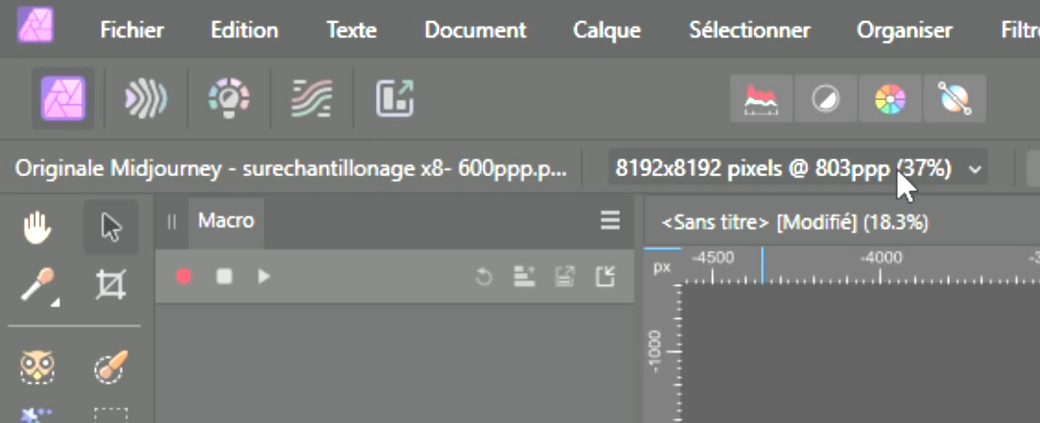Viewport: 1040px width, 423px height.
Task: Apply Auto White Balance
Action: [x=953, y=99]
